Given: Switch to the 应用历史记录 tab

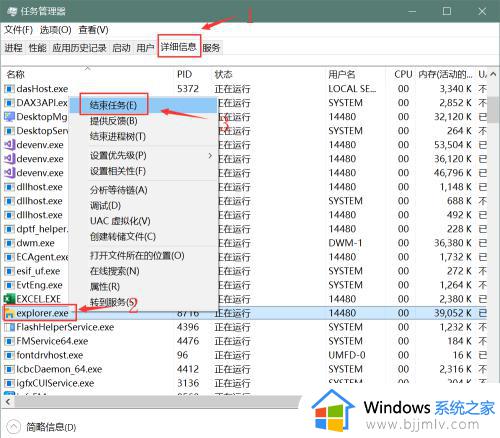Looking at the screenshot, I should (79, 48).
